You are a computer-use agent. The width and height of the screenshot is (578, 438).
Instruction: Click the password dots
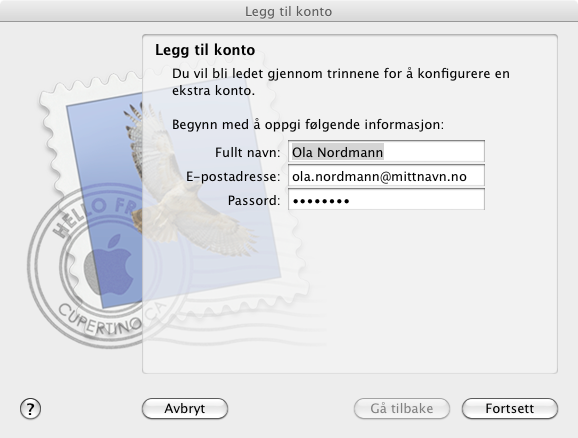click(321, 201)
